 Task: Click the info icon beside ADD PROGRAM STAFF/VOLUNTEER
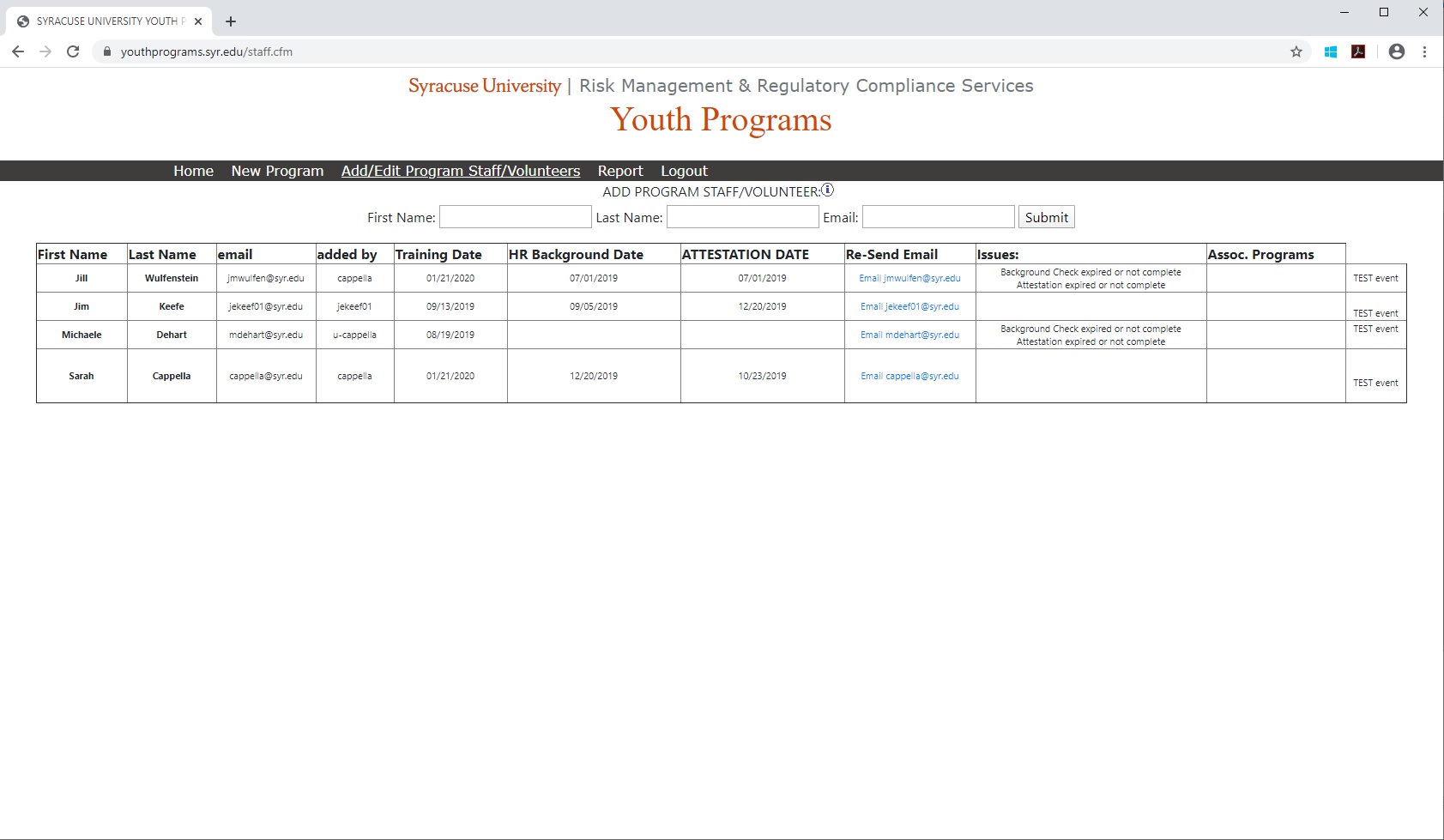[828, 190]
